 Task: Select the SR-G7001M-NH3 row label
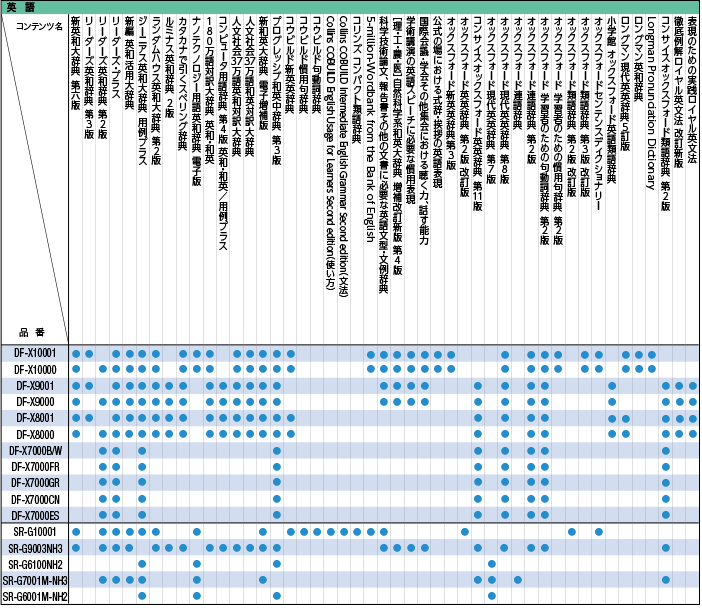click(35, 581)
